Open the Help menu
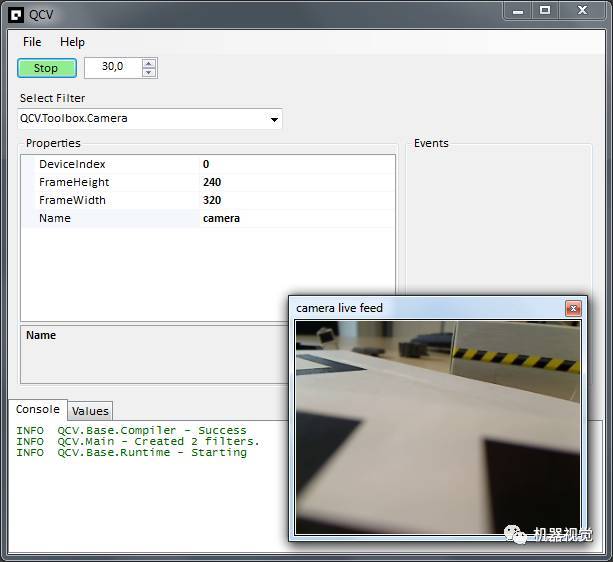Screen dimensions: 613x562 72,42
